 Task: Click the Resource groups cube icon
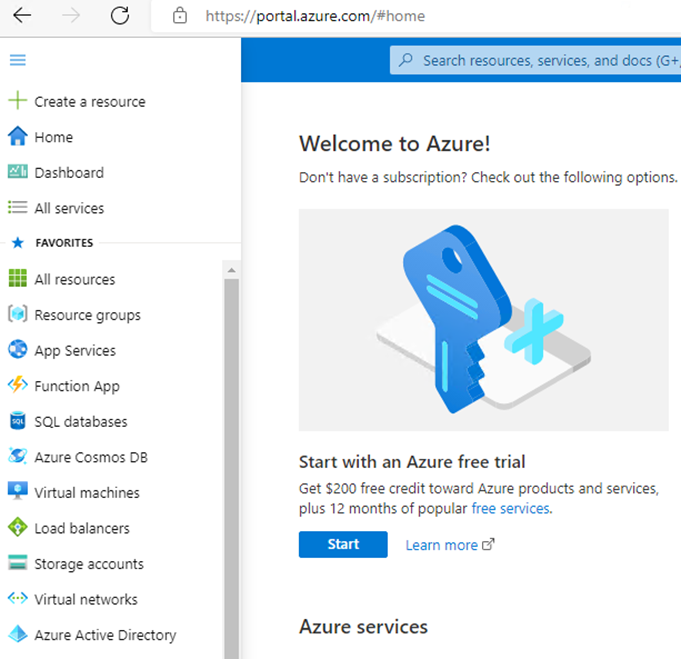tap(17, 315)
